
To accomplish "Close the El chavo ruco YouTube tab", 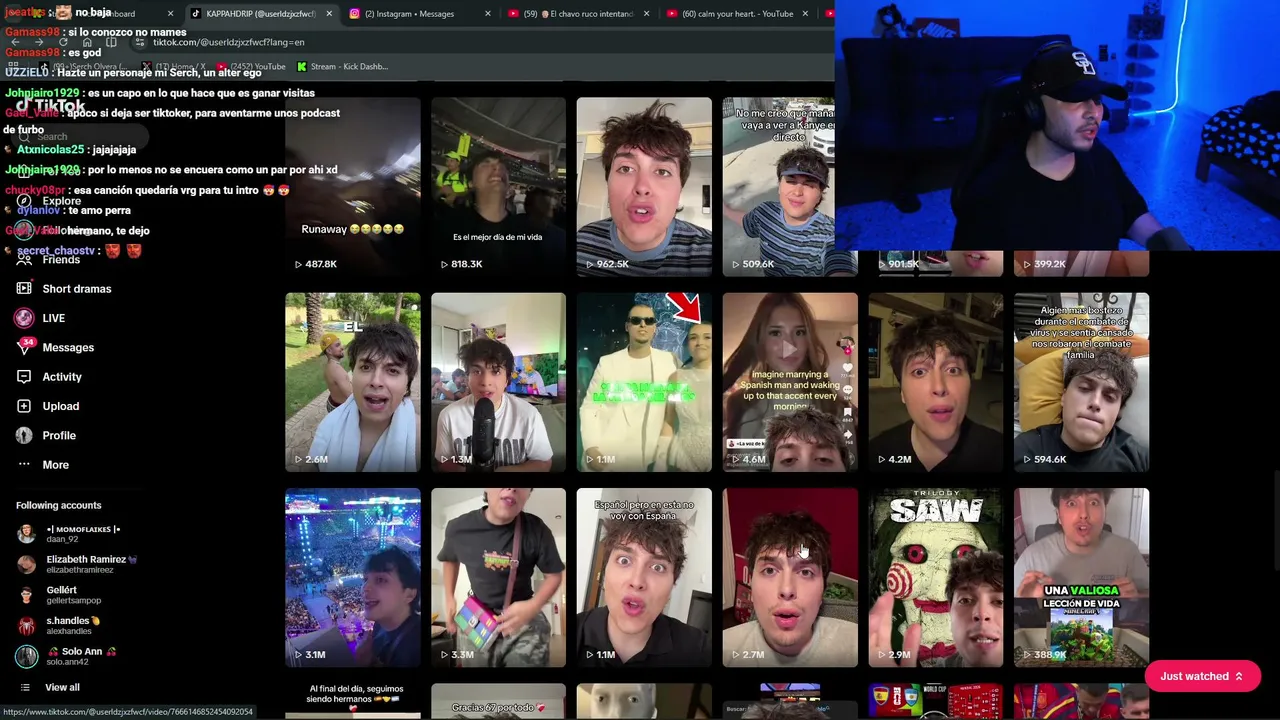I will [646, 14].
